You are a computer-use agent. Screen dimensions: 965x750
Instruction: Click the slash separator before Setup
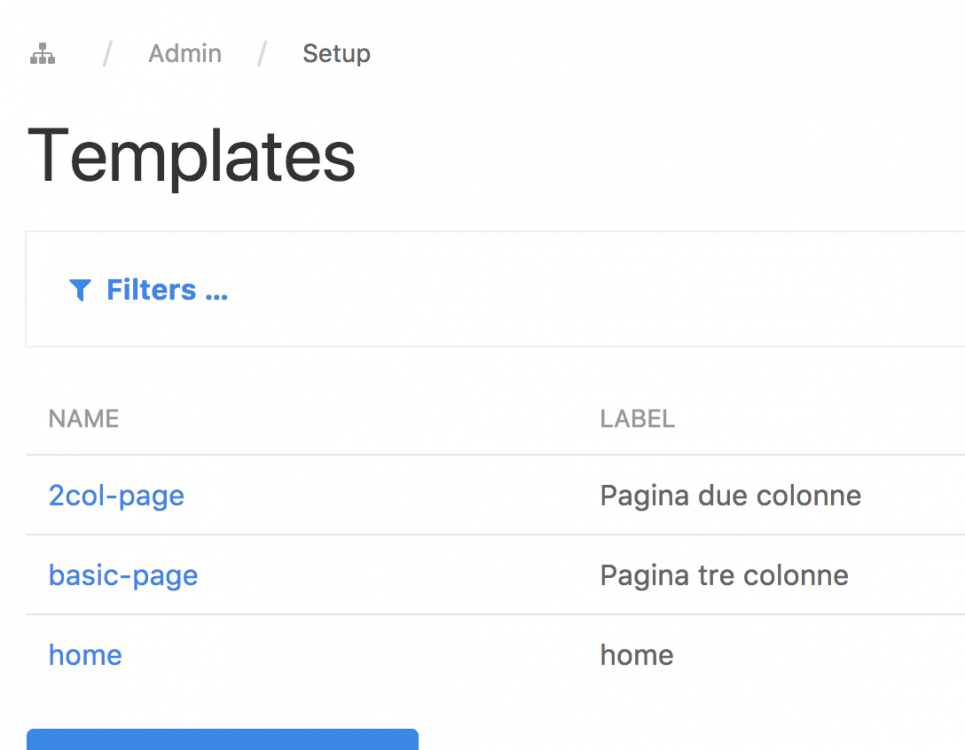click(x=262, y=53)
